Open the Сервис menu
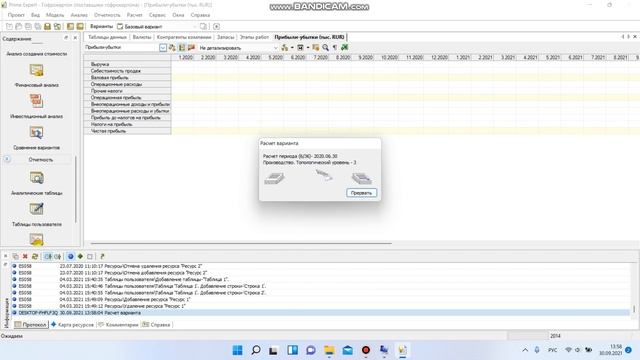Viewport: 640px width, 360px height. (x=157, y=15)
